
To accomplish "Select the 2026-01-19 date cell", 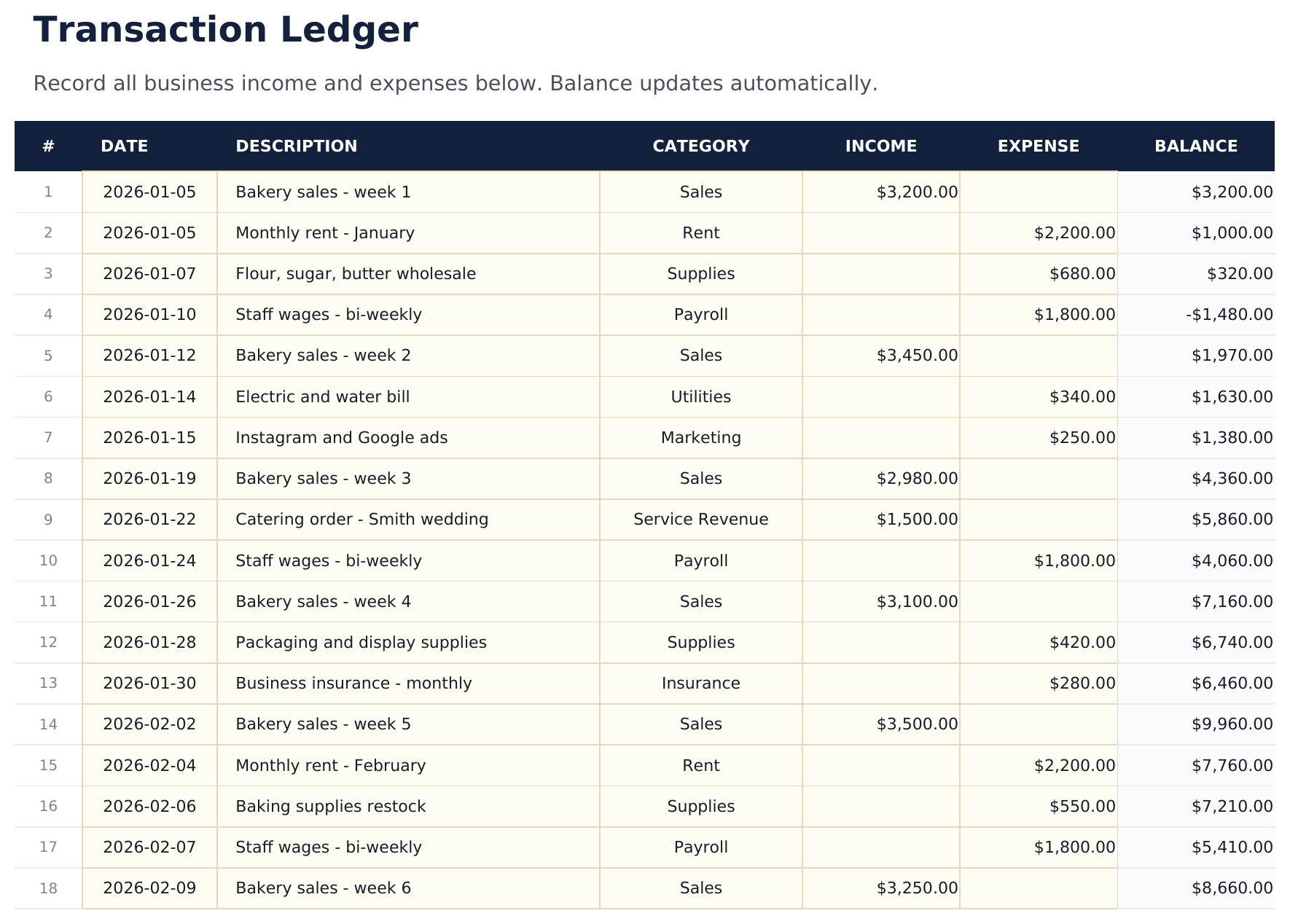I will coord(149,479).
